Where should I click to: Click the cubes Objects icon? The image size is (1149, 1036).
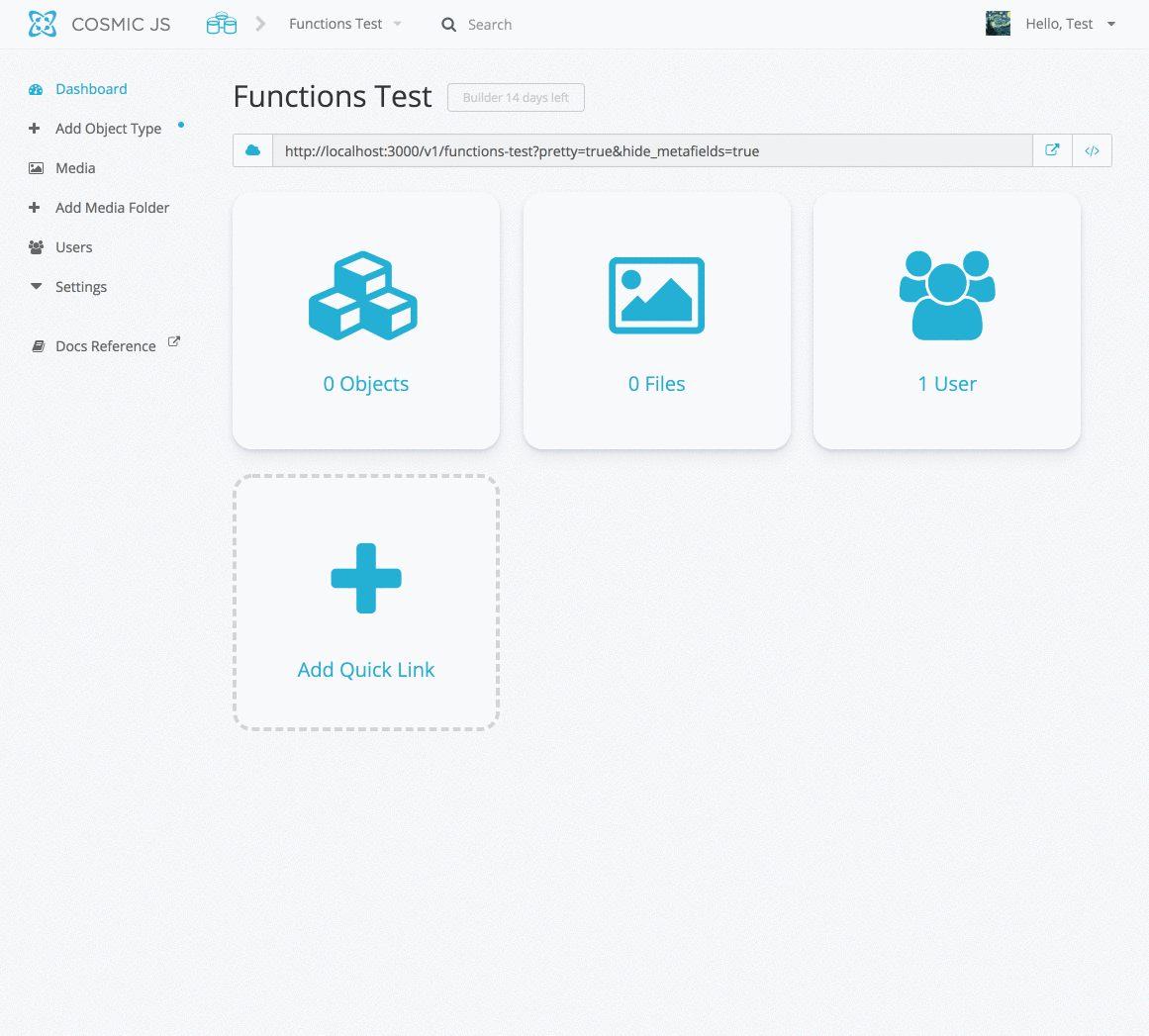[x=363, y=295]
